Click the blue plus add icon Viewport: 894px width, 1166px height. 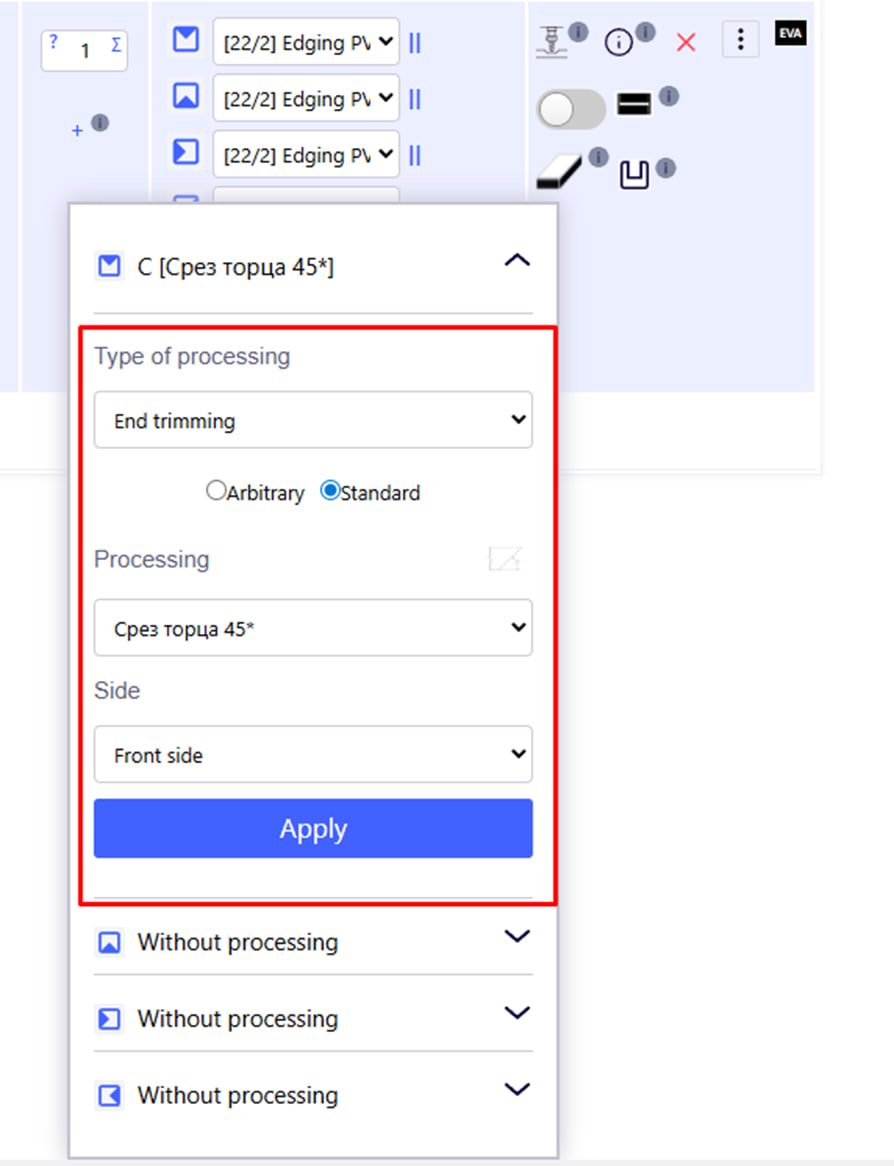77,131
